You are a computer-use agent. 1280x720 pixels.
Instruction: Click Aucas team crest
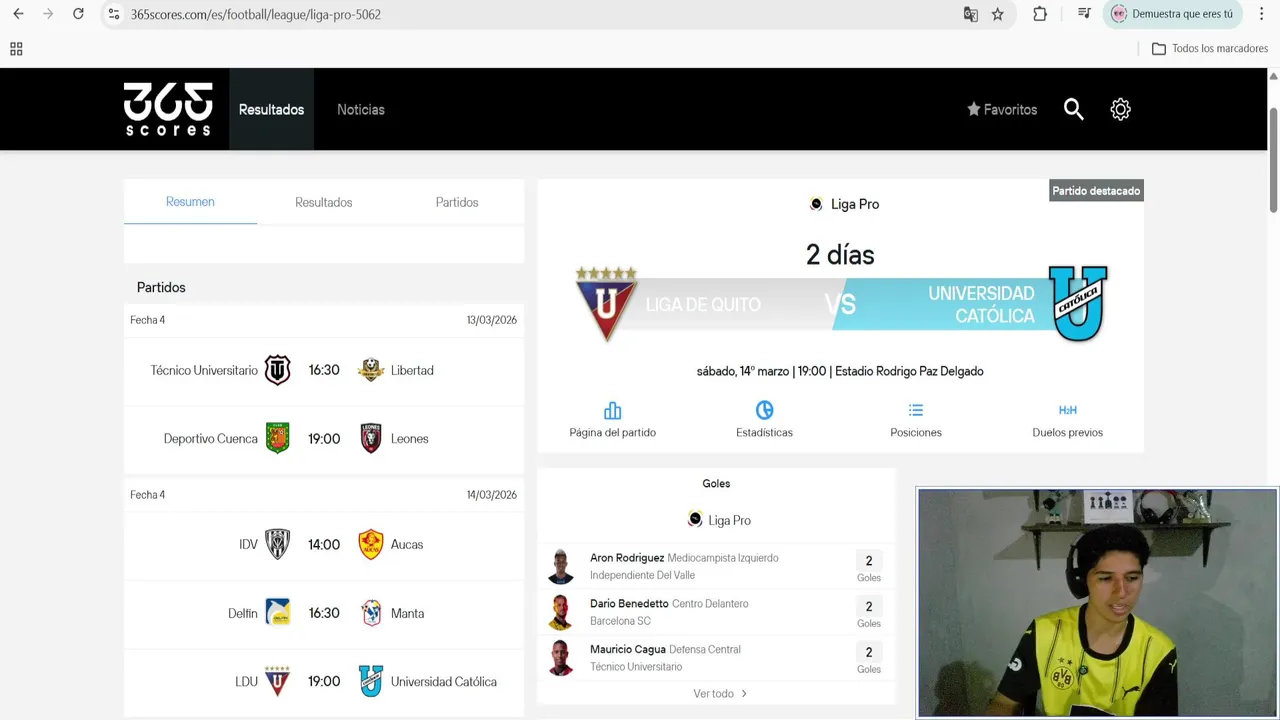click(x=371, y=544)
